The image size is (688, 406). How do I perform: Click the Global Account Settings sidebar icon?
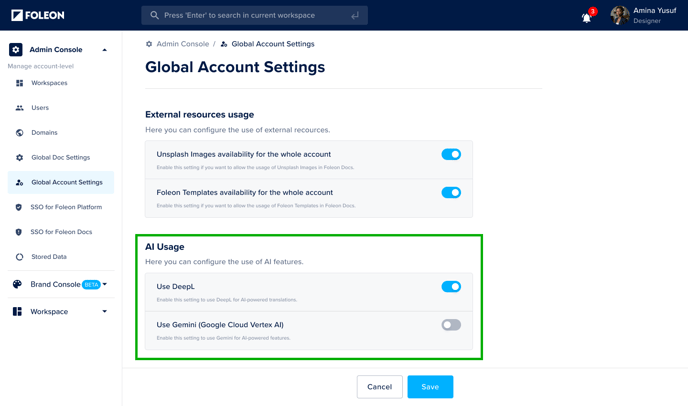coord(19,183)
